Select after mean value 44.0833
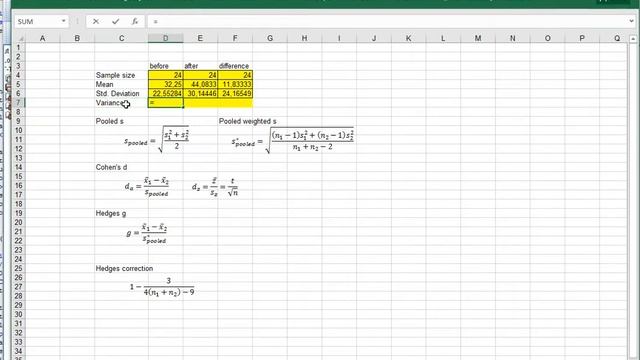 tap(200, 84)
